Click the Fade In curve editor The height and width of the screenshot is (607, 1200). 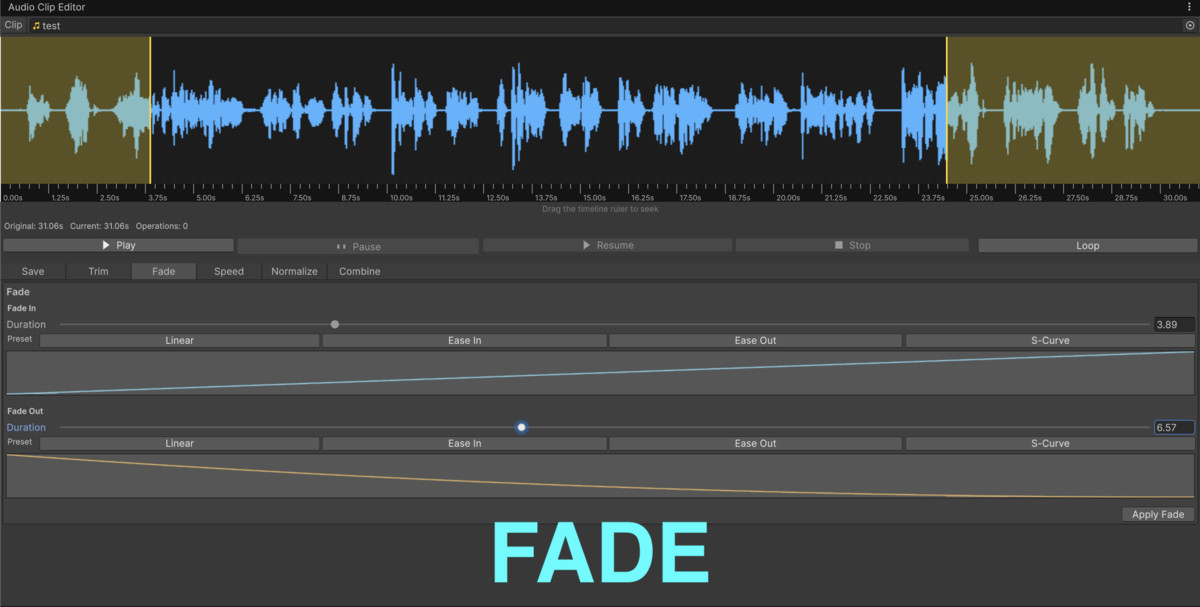tap(600, 373)
